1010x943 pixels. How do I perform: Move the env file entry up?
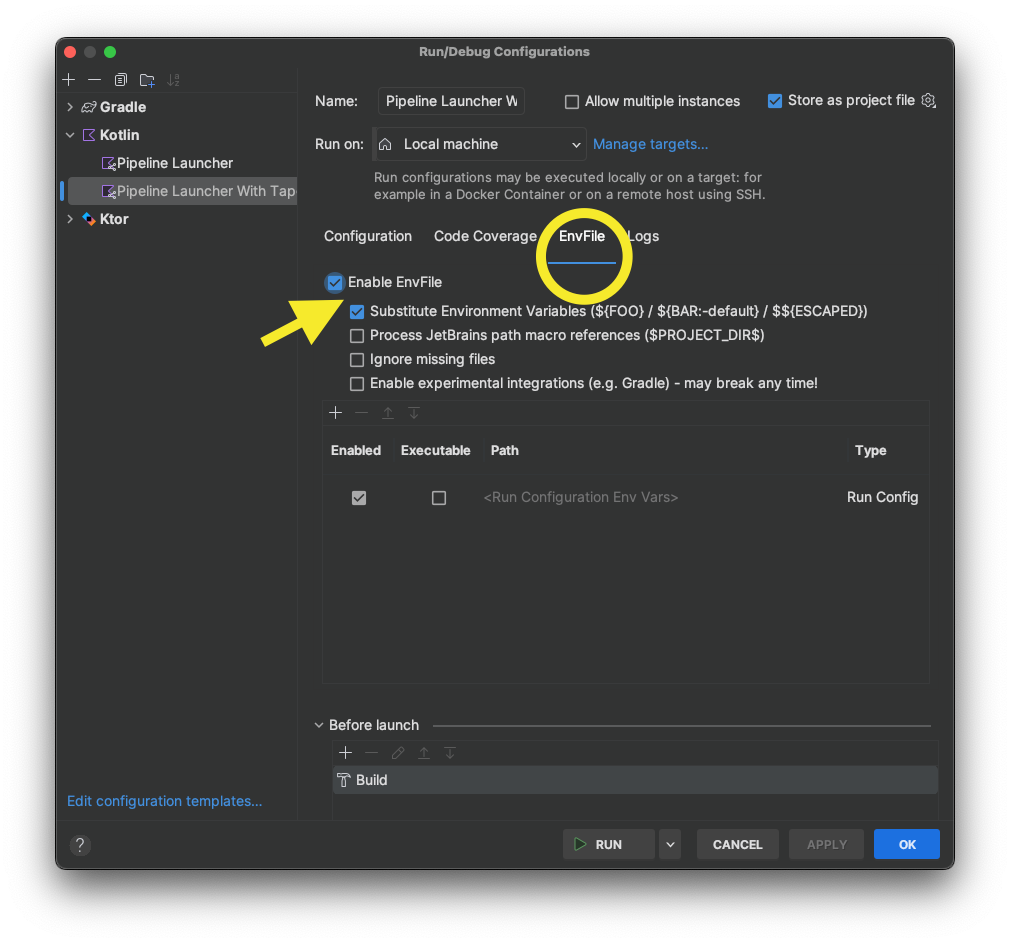click(x=388, y=412)
